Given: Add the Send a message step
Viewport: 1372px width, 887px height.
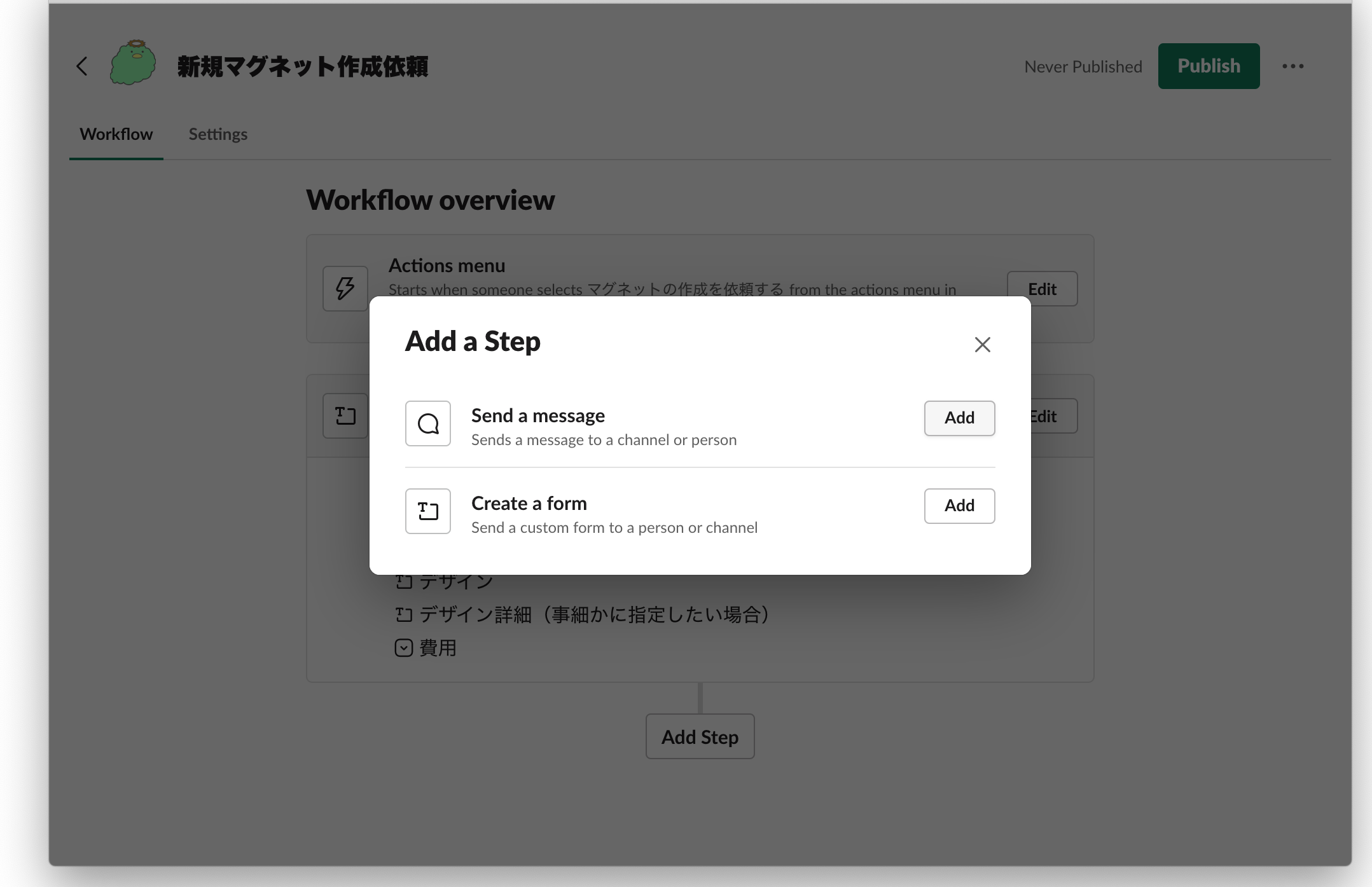Looking at the screenshot, I should (959, 418).
